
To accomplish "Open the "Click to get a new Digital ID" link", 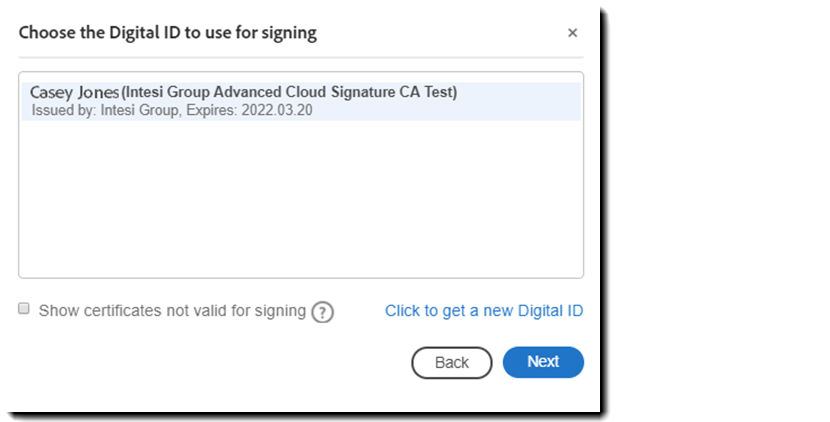I will tap(484, 311).
